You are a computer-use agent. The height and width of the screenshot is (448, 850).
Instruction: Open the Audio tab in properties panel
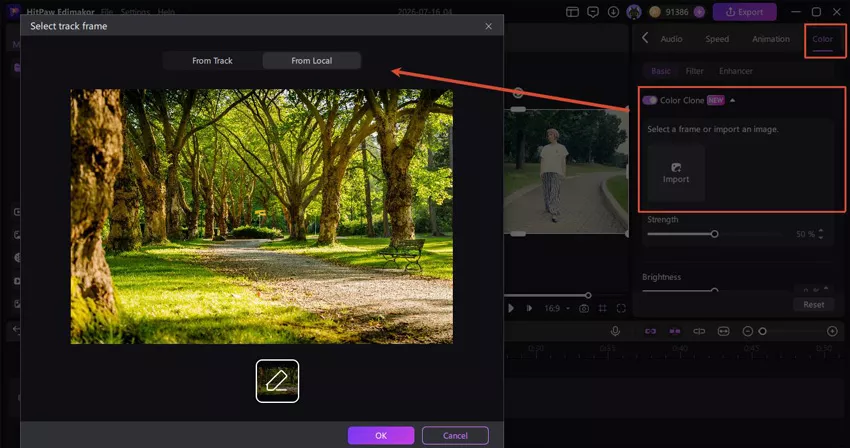tap(671, 39)
